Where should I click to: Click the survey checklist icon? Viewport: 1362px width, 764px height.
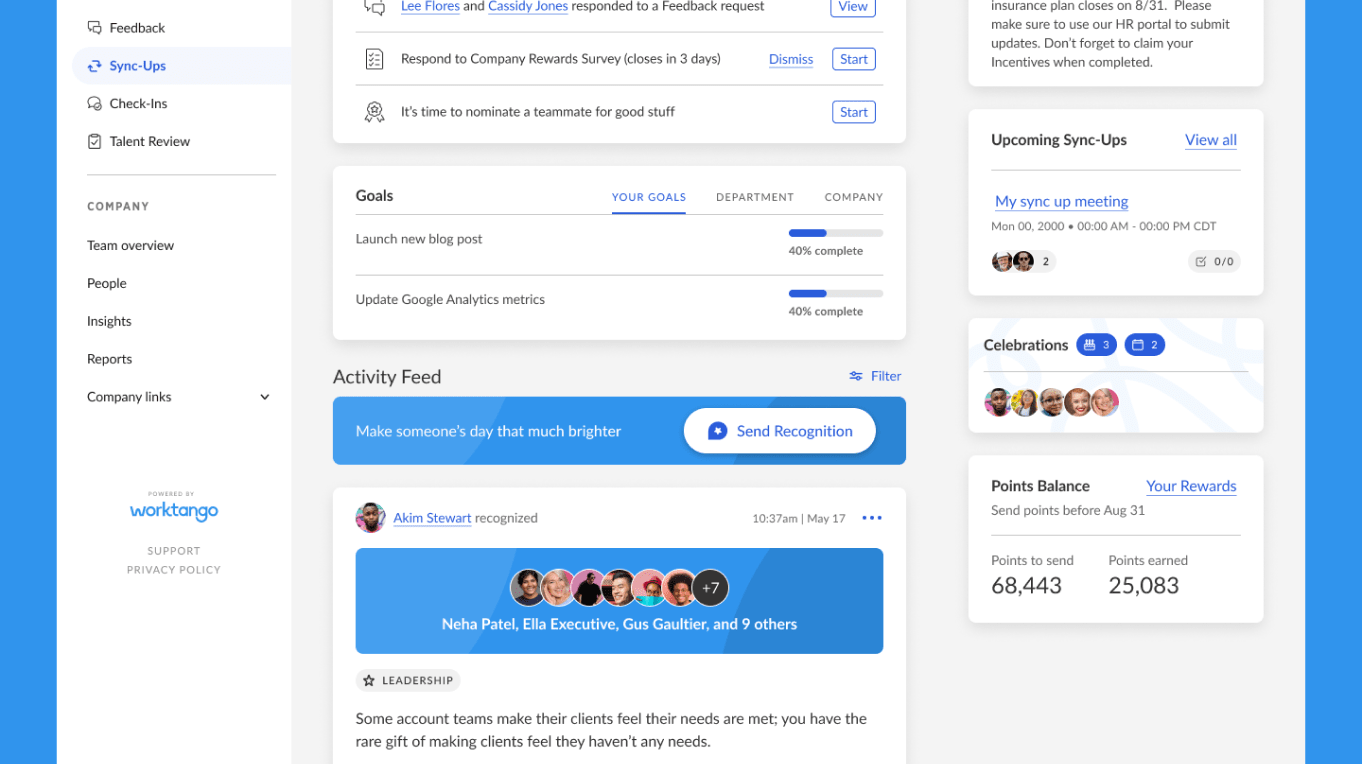(x=374, y=59)
